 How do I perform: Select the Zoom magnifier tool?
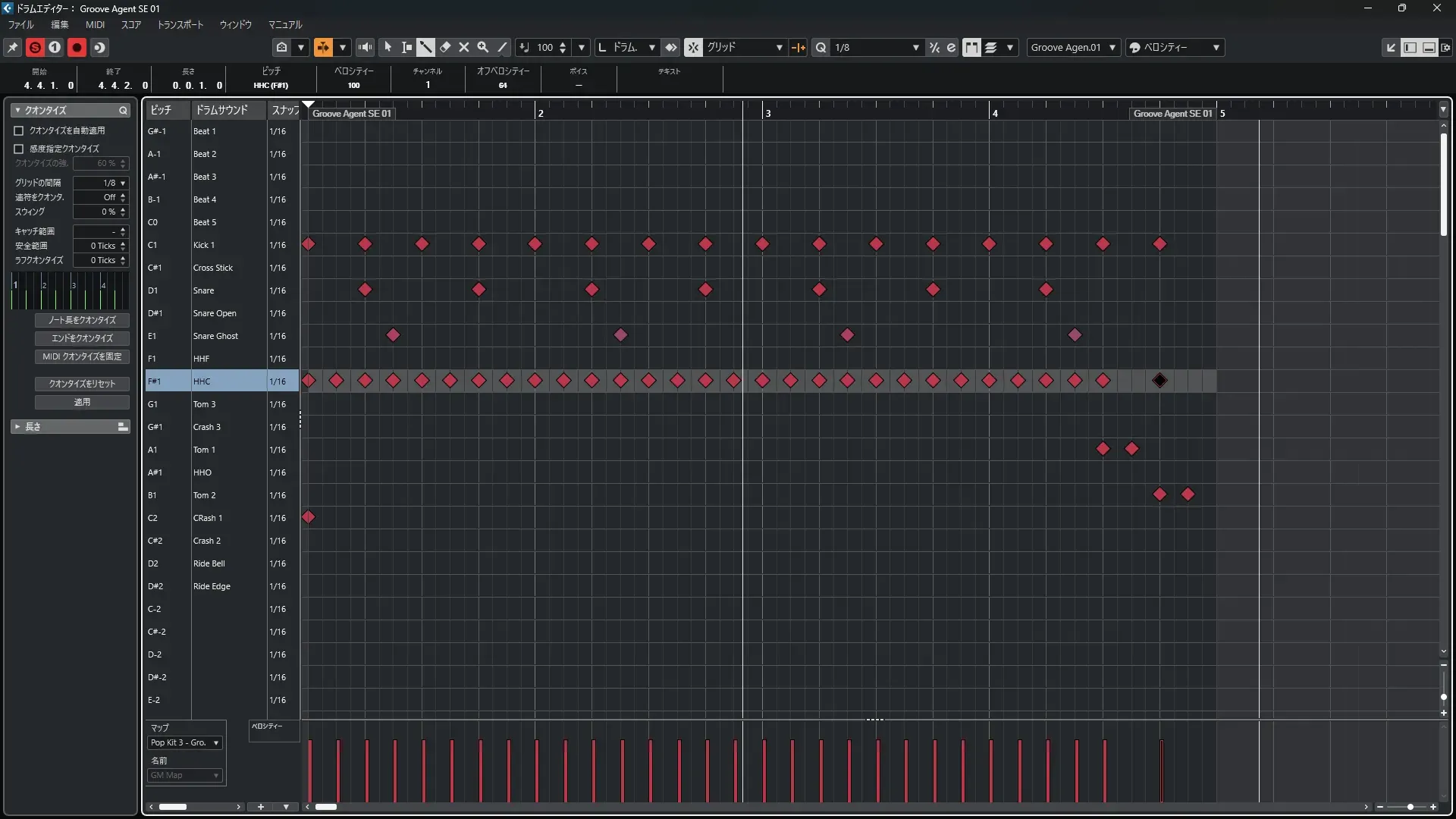(483, 47)
